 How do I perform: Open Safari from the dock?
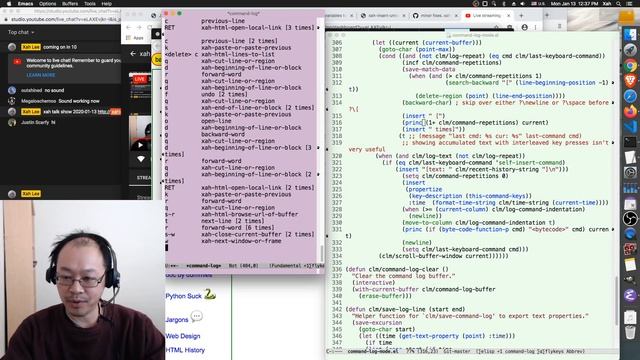pyautogui.click(x=630, y=96)
